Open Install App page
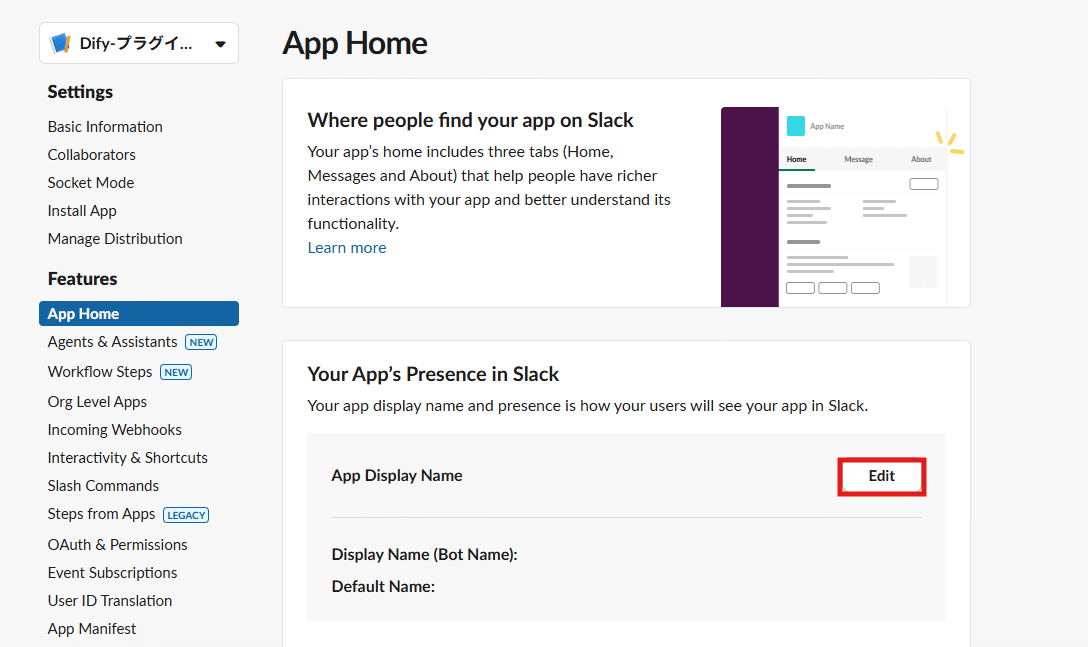The width and height of the screenshot is (1088, 647). (82, 211)
